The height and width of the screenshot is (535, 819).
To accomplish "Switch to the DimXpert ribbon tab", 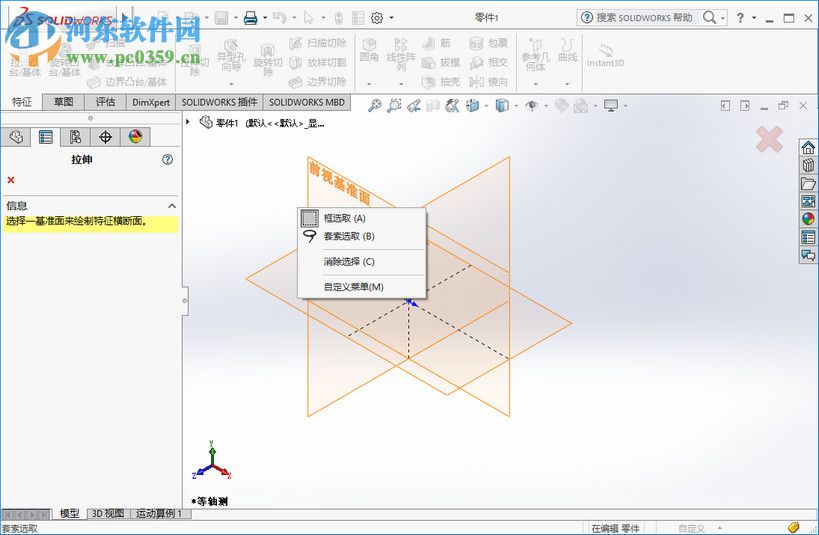I will (151, 102).
